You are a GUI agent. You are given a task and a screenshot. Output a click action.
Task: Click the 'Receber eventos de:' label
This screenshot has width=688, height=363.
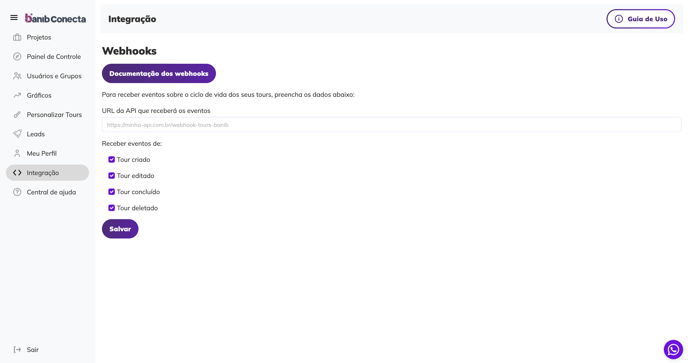click(132, 144)
